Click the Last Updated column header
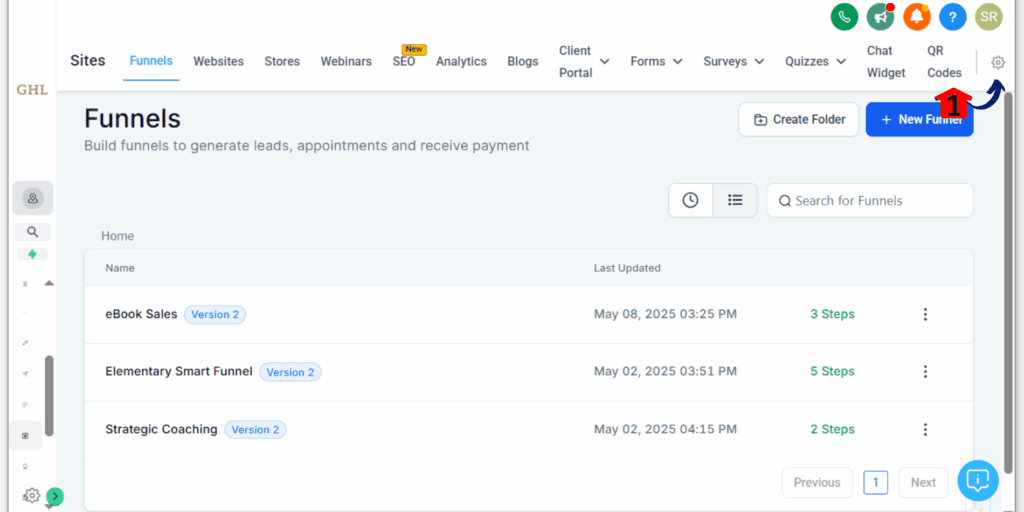The height and width of the screenshot is (512, 1024). [x=627, y=268]
